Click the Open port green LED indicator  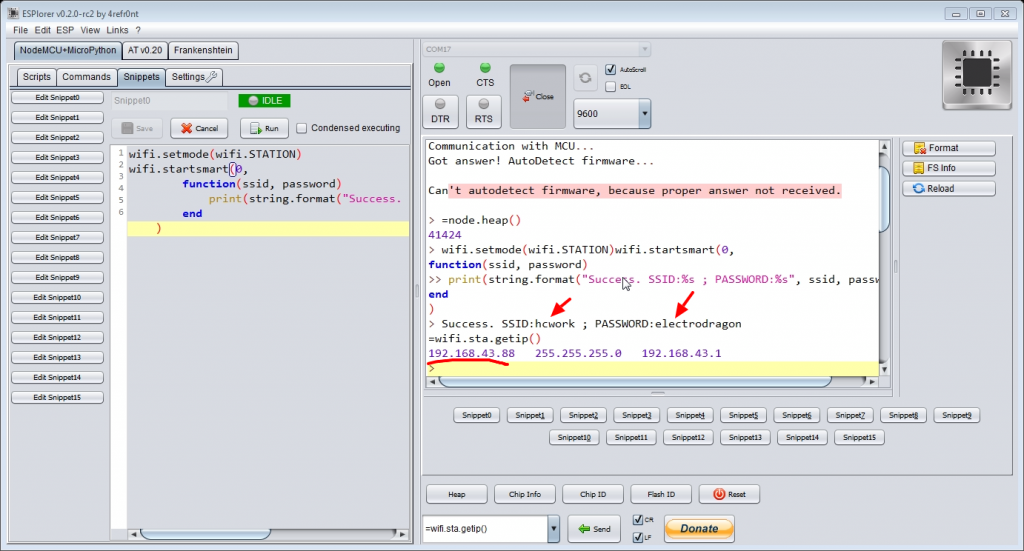pos(440,68)
